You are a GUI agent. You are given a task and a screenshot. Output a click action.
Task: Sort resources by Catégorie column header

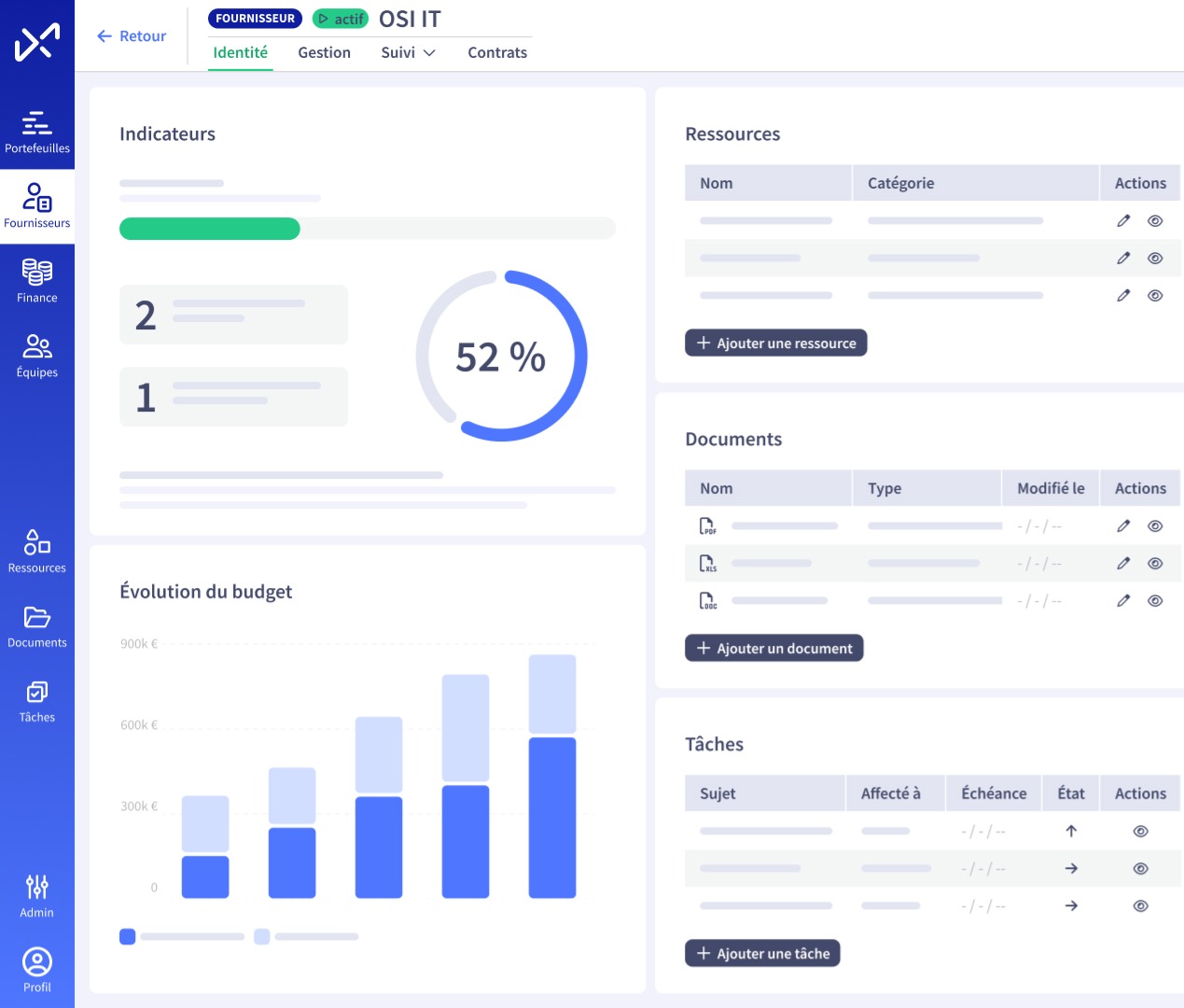[900, 184]
